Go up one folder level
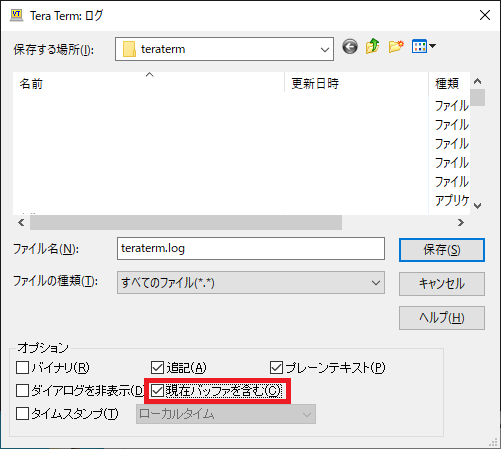 click(x=373, y=46)
